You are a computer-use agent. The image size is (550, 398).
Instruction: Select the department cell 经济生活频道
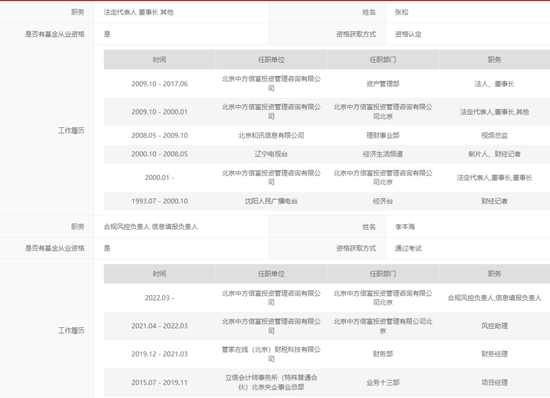[383, 154]
